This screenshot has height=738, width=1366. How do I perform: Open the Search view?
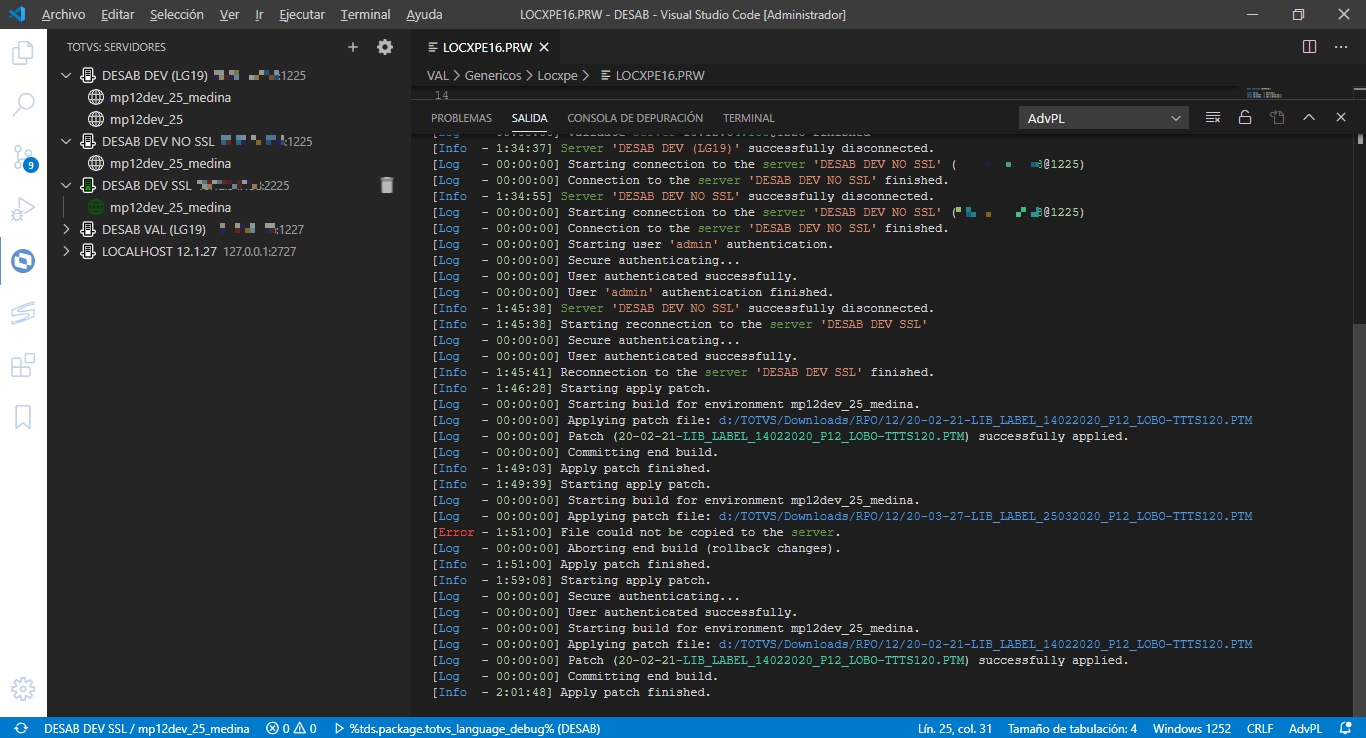point(24,104)
